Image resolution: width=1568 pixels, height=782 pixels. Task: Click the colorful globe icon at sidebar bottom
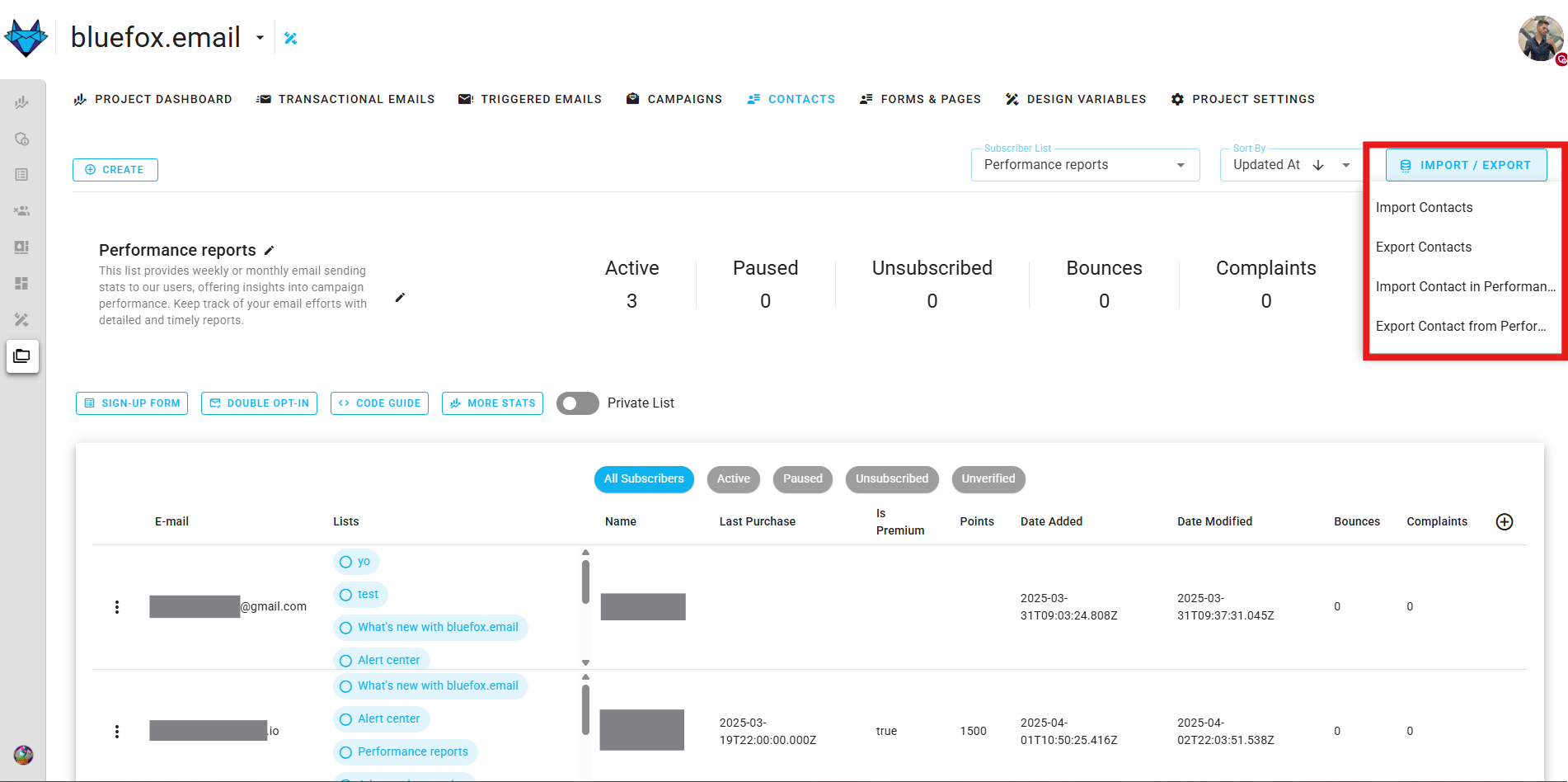click(23, 755)
